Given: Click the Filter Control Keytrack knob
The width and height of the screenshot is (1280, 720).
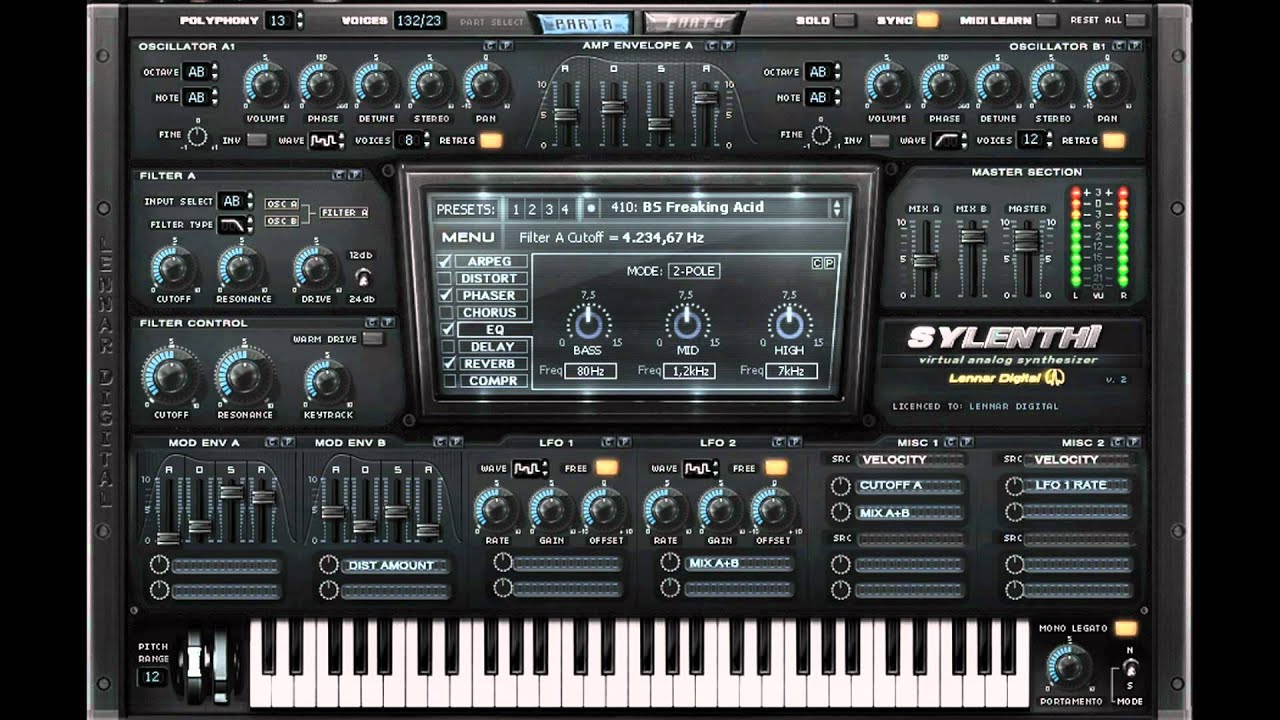Looking at the screenshot, I should pyautogui.click(x=327, y=381).
